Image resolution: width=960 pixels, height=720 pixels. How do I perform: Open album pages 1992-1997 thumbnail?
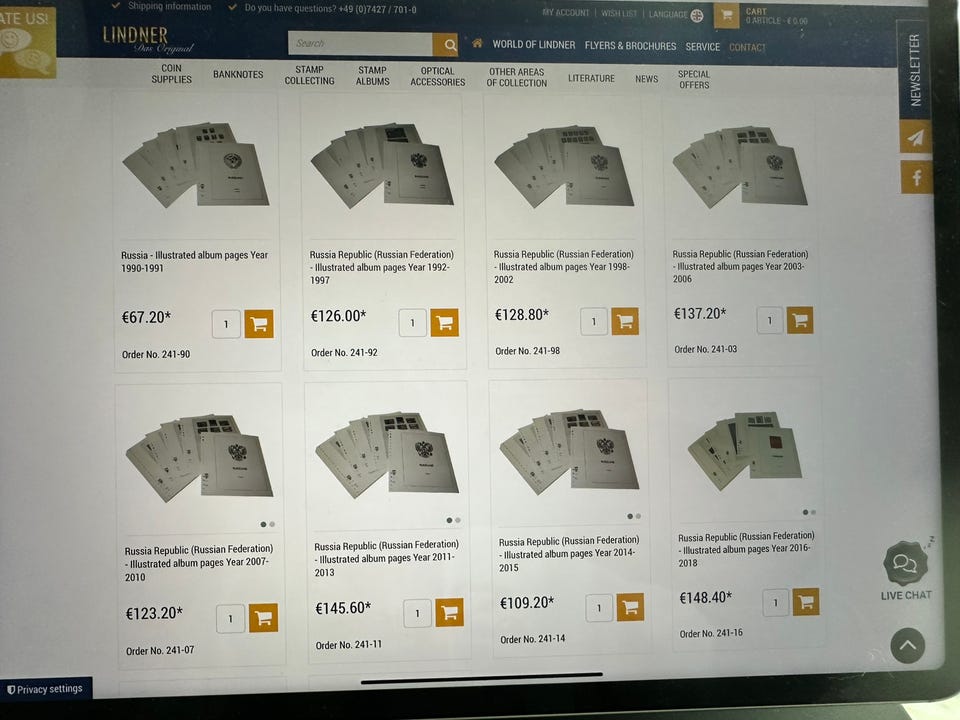[x=383, y=165]
